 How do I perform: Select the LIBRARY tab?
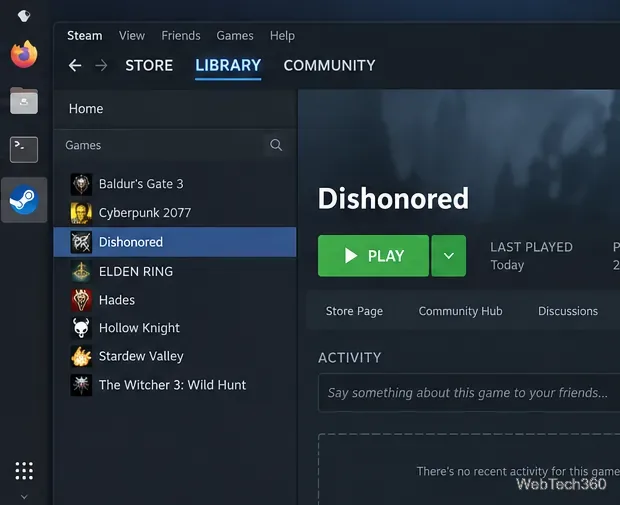pyautogui.click(x=228, y=65)
